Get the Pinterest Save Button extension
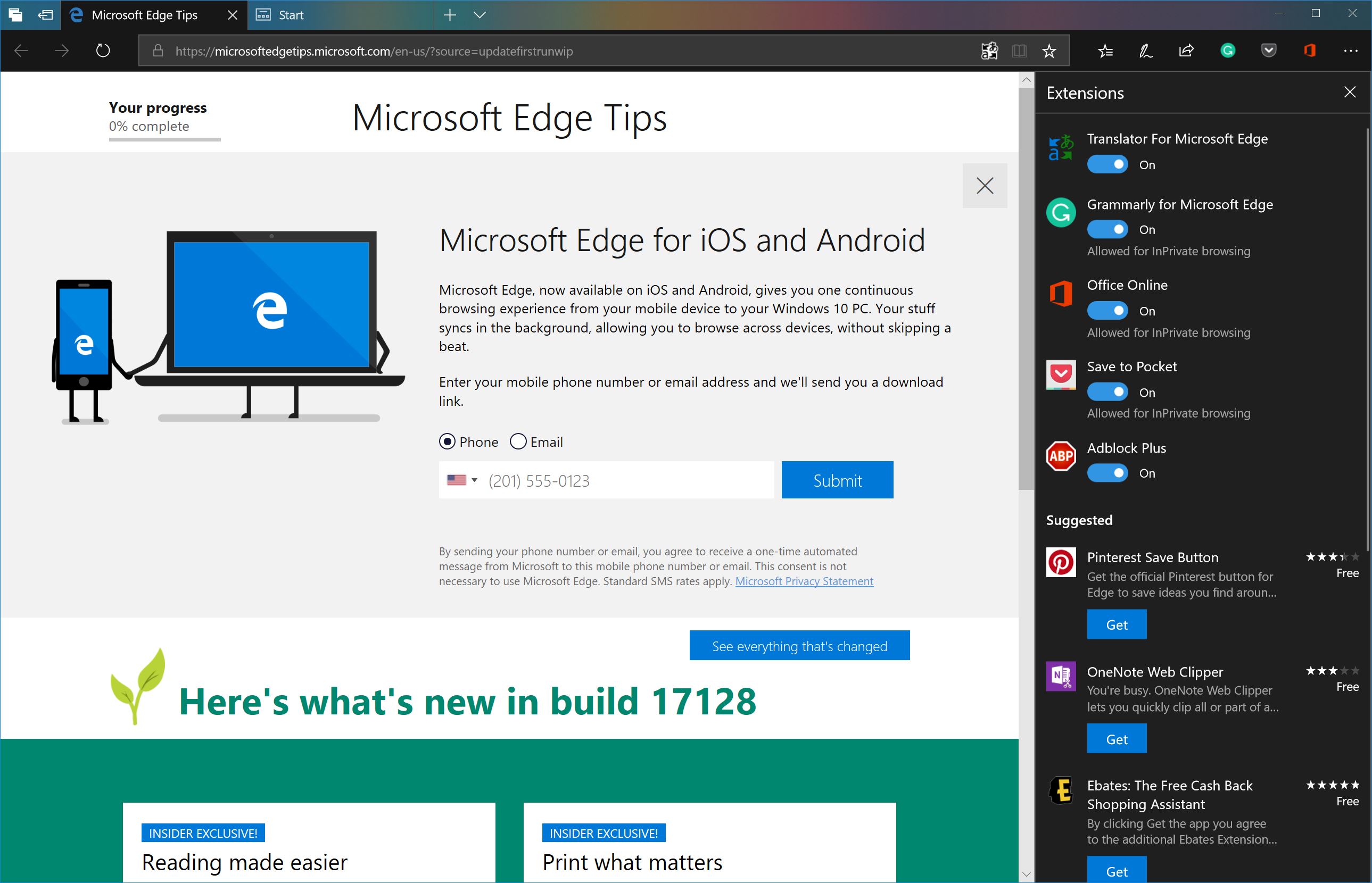The width and height of the screenshot is (1372, 883). point(1116,624)
